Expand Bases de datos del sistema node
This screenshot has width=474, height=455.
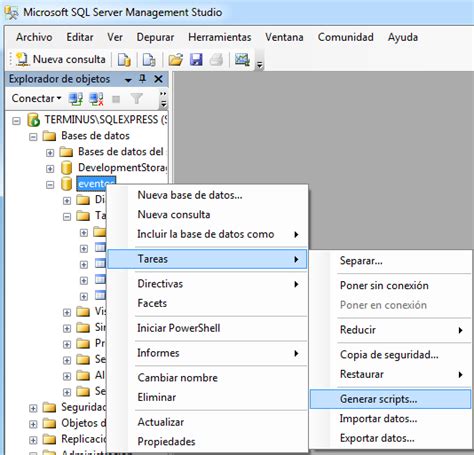tap(50, 153)
